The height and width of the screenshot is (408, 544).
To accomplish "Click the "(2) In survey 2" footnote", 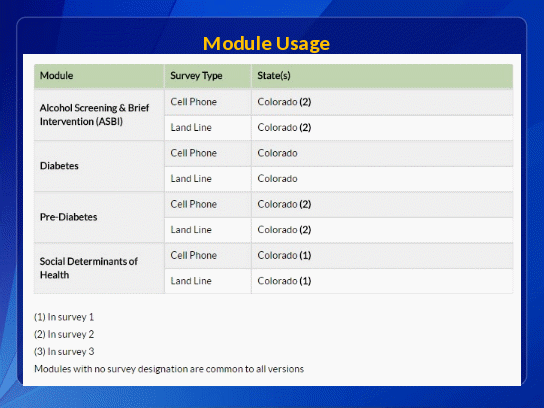I will pos(64,334).
